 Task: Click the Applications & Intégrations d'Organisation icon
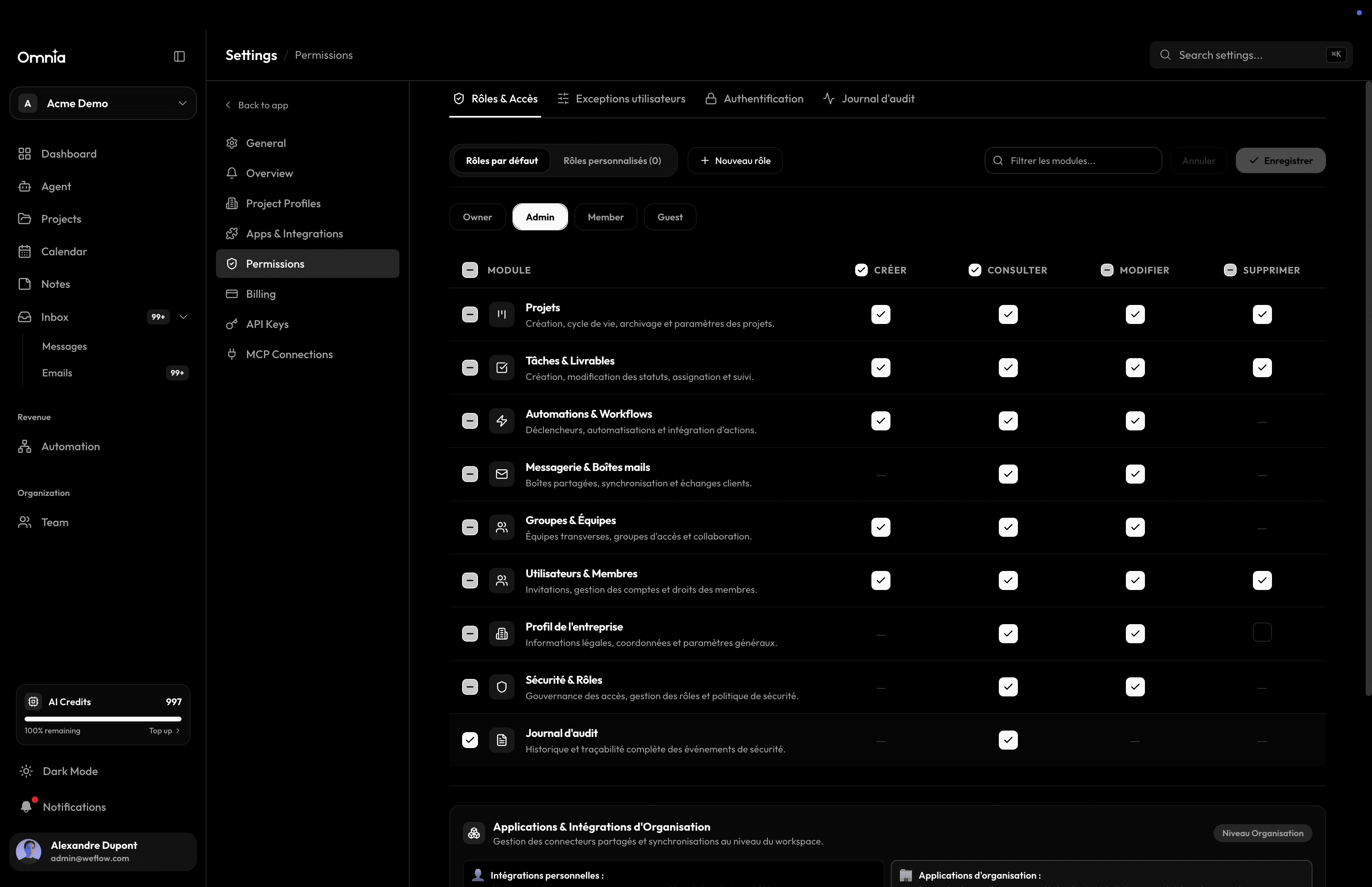tap(474, 833)
